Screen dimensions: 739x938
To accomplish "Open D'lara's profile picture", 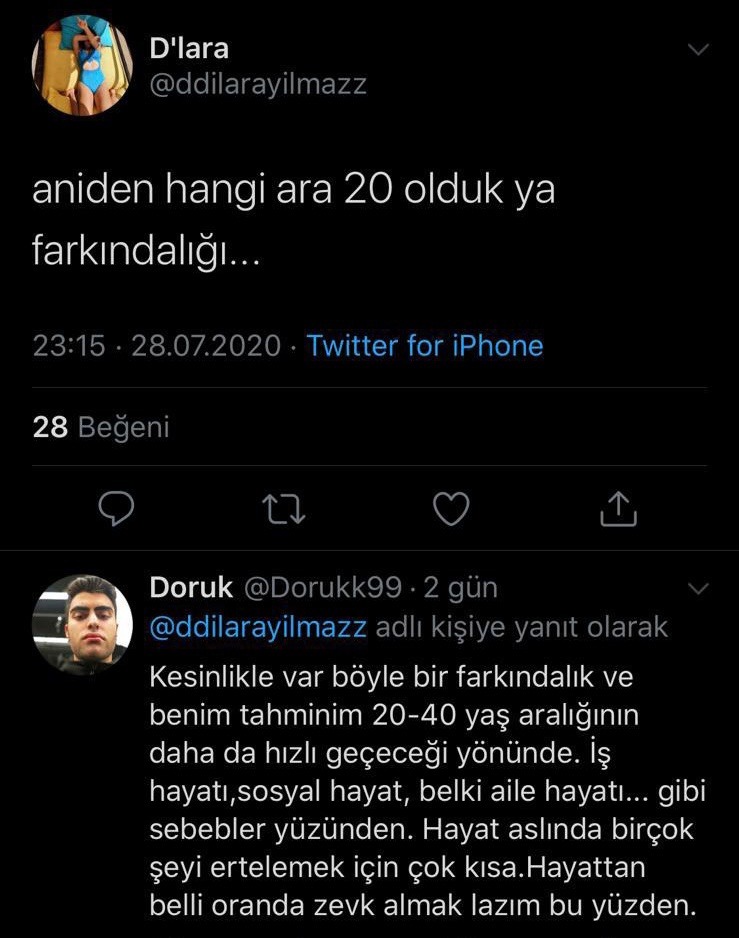I will click(82, 66).
